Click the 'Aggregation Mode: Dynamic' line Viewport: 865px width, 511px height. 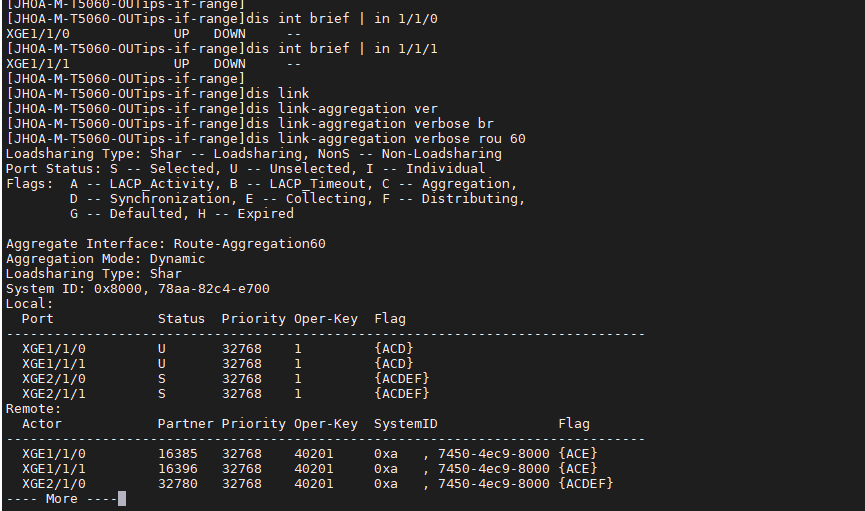tap(105, 259)
